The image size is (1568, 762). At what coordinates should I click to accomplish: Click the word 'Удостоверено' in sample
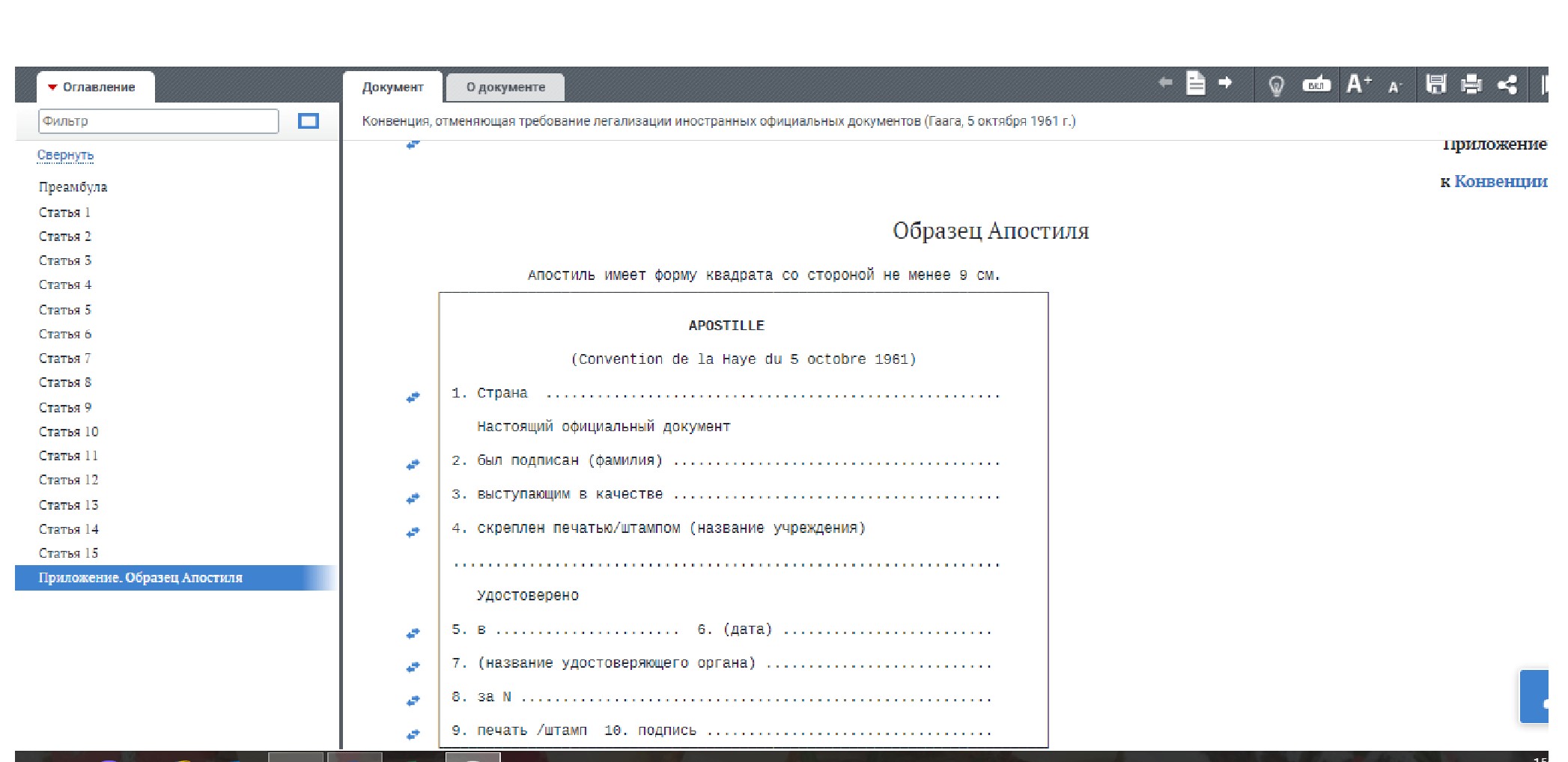point(527,596)
